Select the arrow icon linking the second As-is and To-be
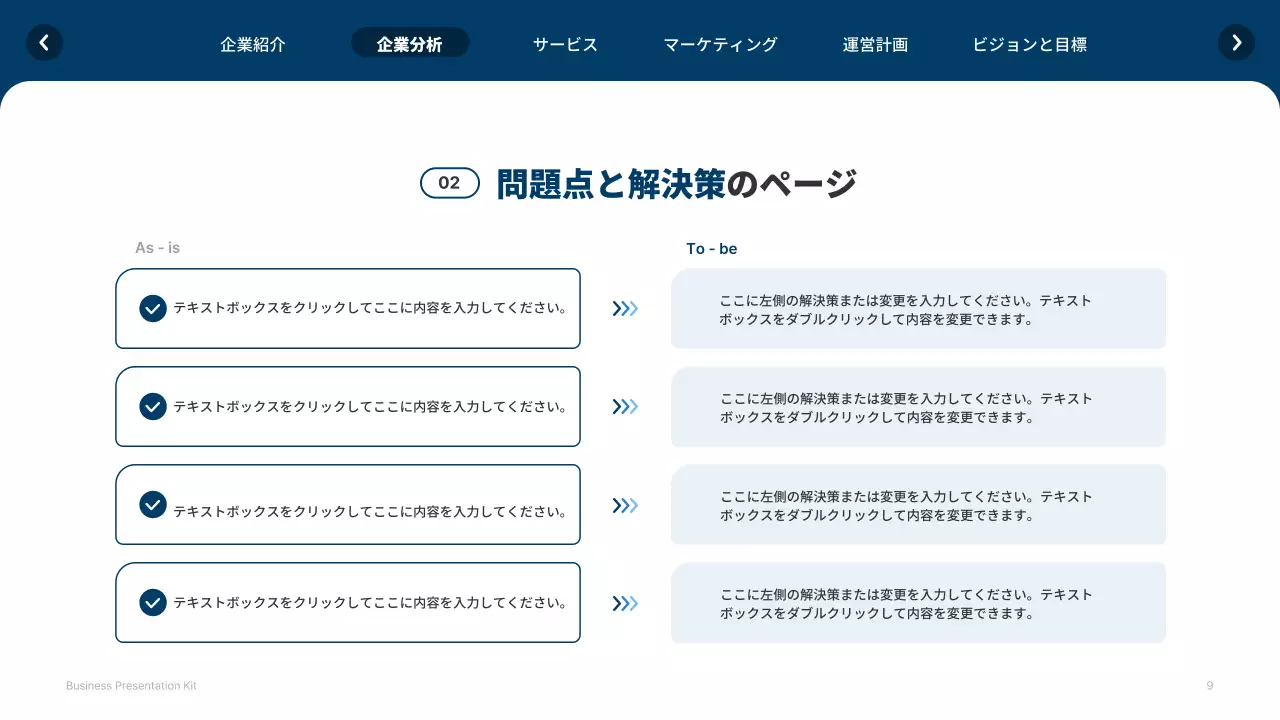This screenshot has height=720, width=1280. [625, 407]
